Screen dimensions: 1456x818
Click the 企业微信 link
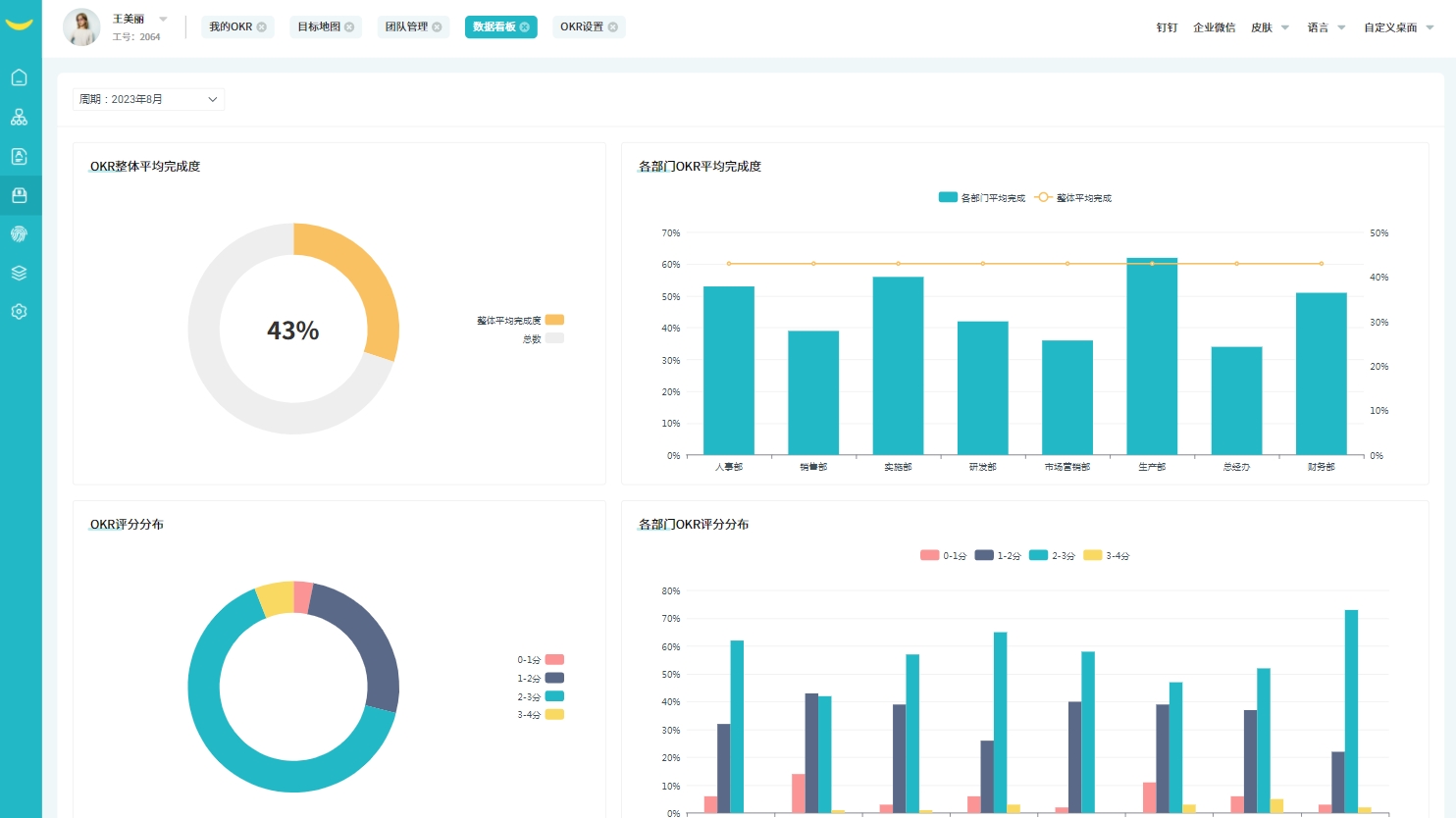click(x=1214, y=27)
